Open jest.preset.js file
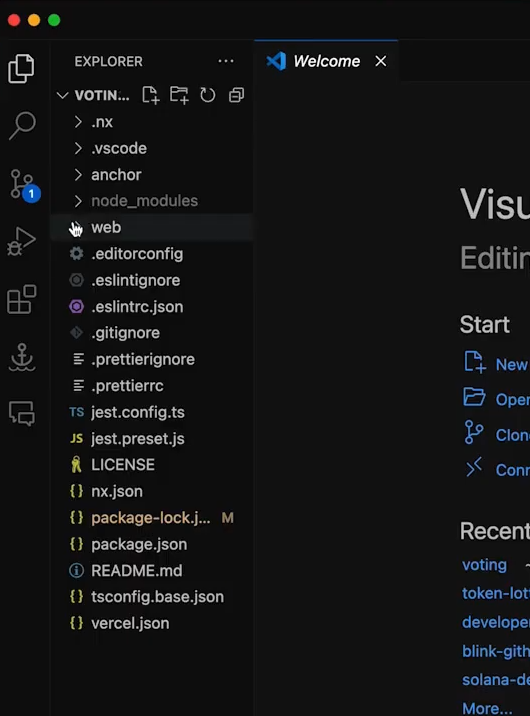The image size is (530, 716). [x=151, y=439]
